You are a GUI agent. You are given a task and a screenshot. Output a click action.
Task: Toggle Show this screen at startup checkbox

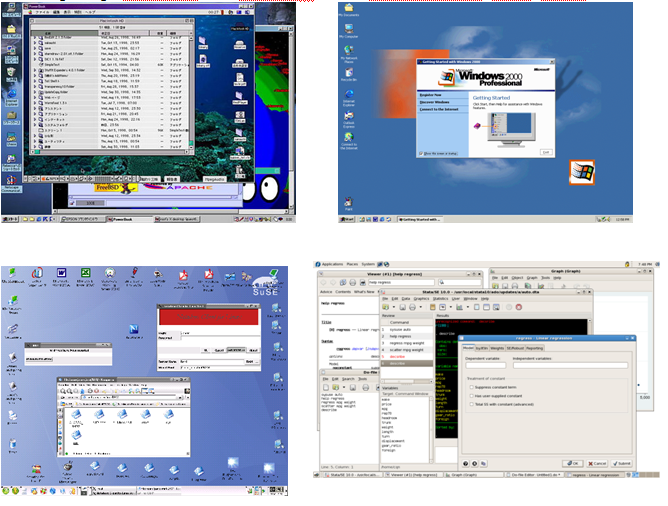pos(421,153)
